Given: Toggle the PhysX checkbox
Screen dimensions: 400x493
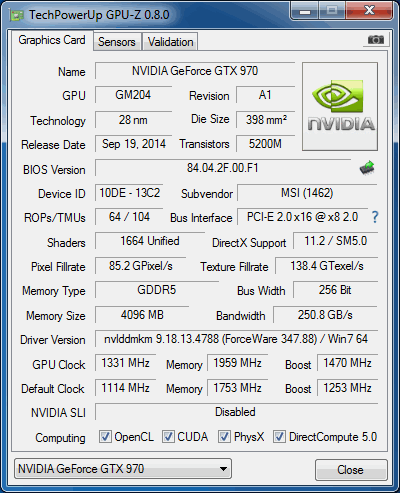Looking at the screenshot, I should (224, 436).
